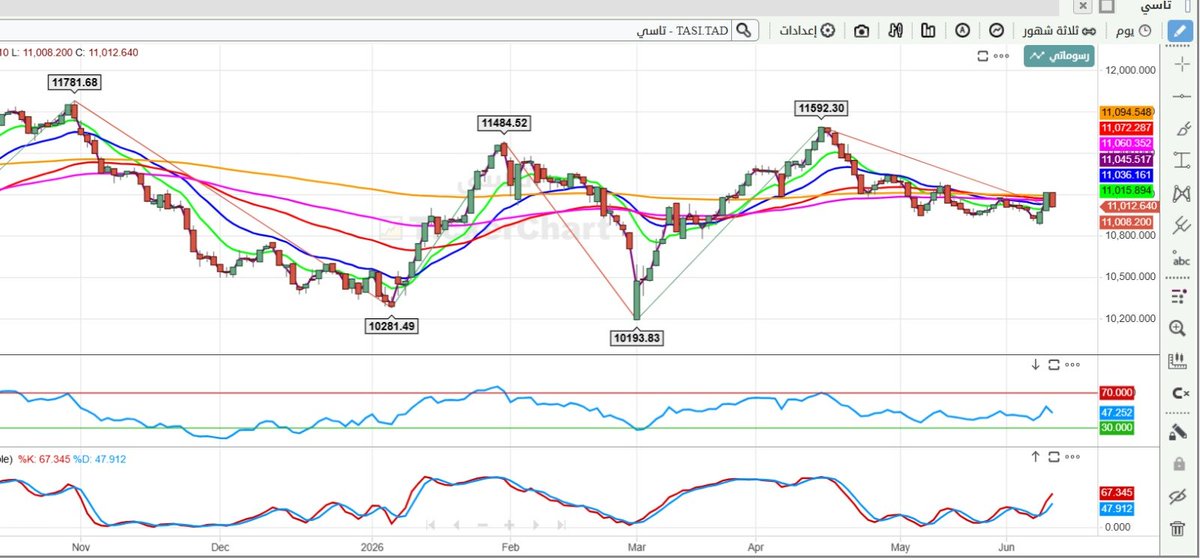Screen dimensions: 1200x560
Task: Click the orange 11,094.548 price label
Action: 1127,113
